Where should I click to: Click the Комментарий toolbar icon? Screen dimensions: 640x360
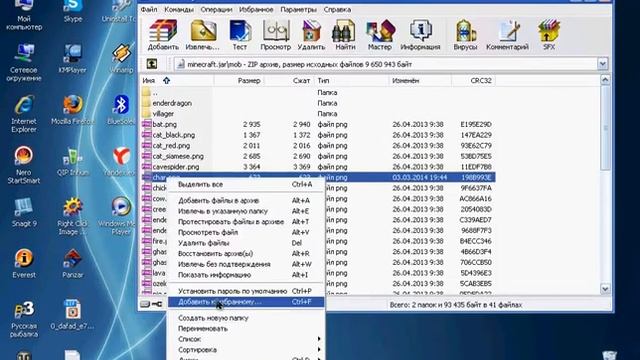[507, 35]
